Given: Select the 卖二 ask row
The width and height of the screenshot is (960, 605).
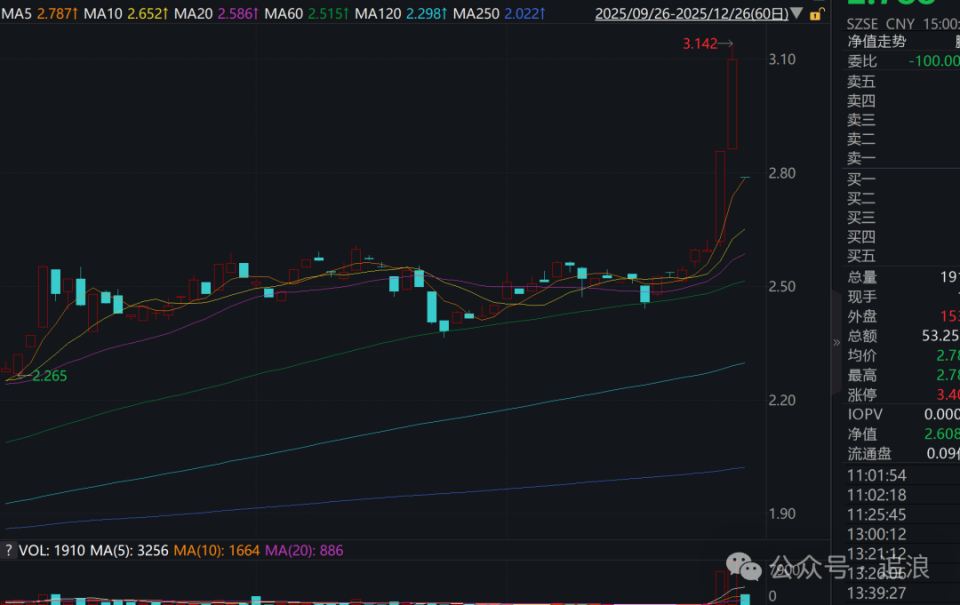Looking at the screenshot, I should pos(903,140).
